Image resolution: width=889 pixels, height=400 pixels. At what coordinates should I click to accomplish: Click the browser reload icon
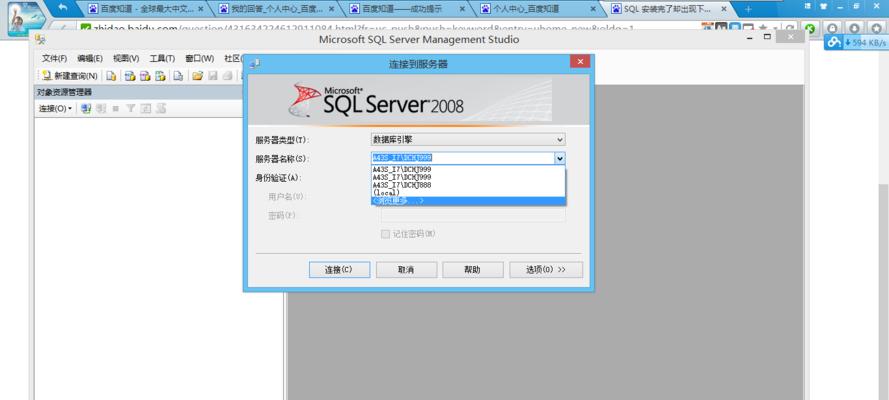(x=789, y=28)
